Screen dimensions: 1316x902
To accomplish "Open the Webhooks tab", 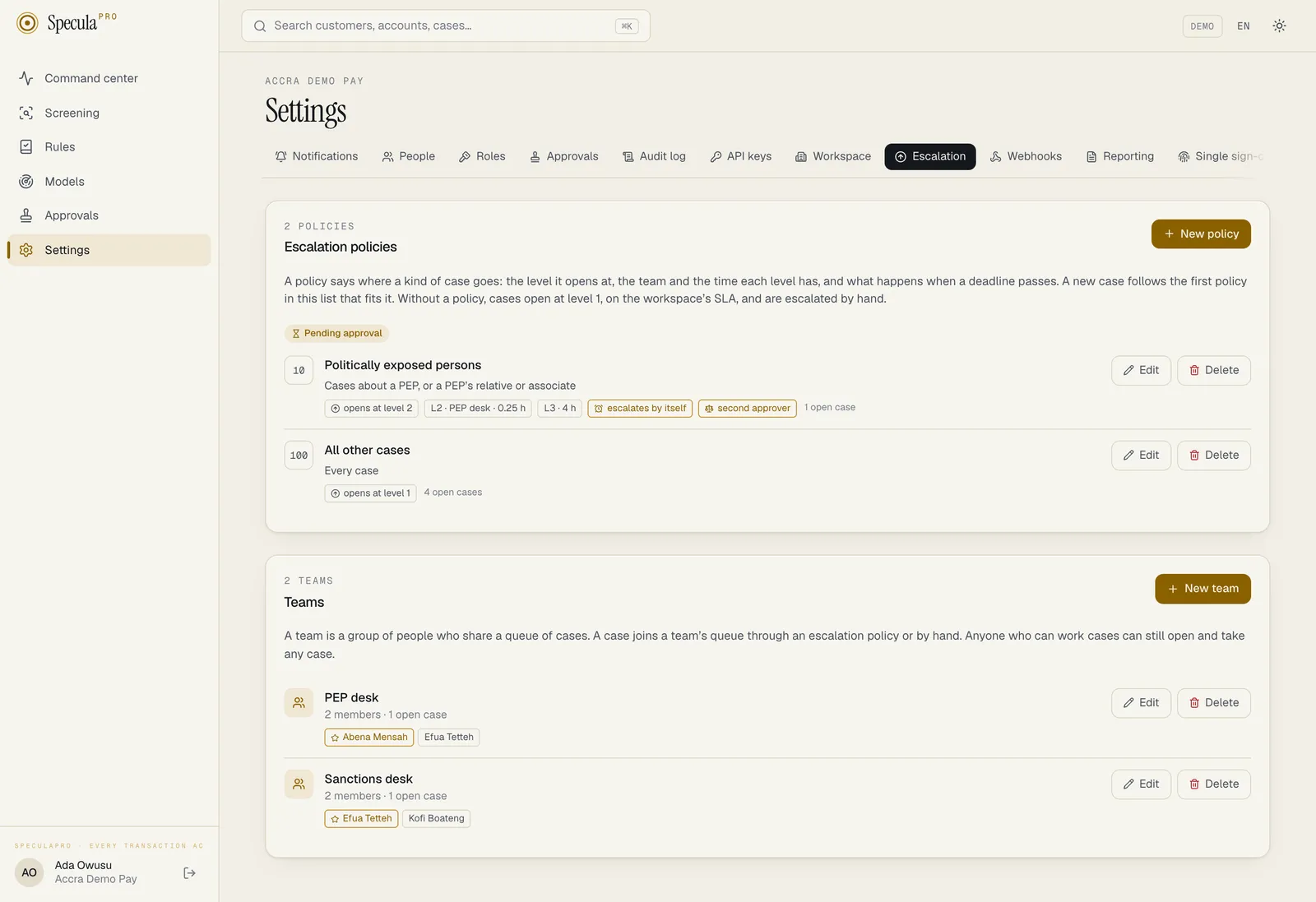I will 1026,156.
